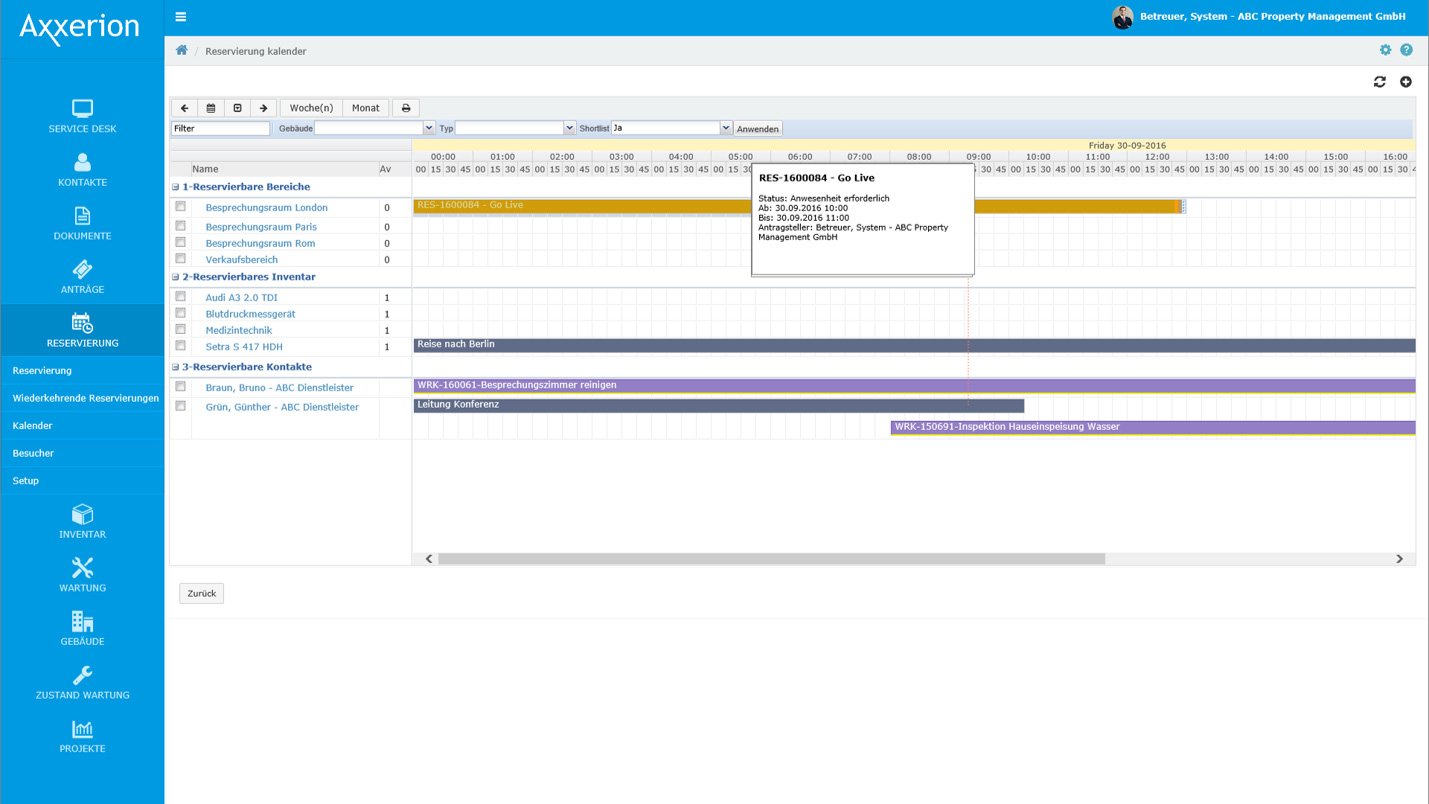Select the Leitung Konferenz reservation bar
Viewport: 1429px width, 804px height.
(719, 405)
